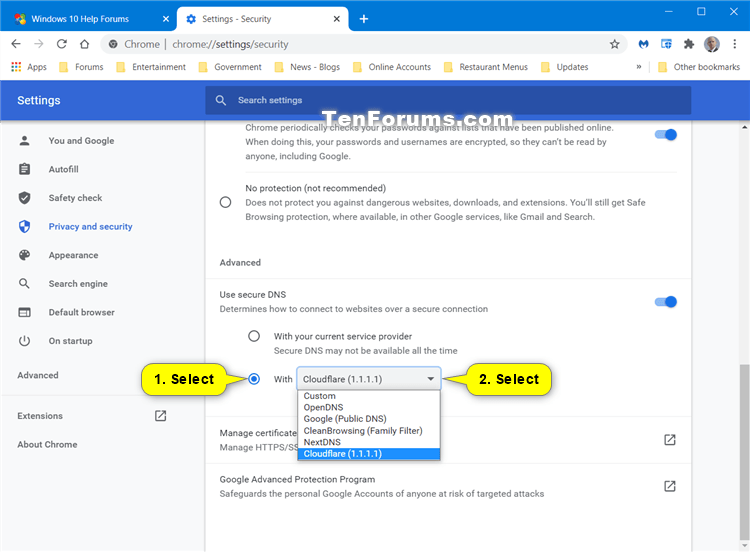The width and height of the screenshot is (750, 552).
Task: Close the Windows 10 Help Forums tab
Action: pyautogui.click(x=165, y=19)
